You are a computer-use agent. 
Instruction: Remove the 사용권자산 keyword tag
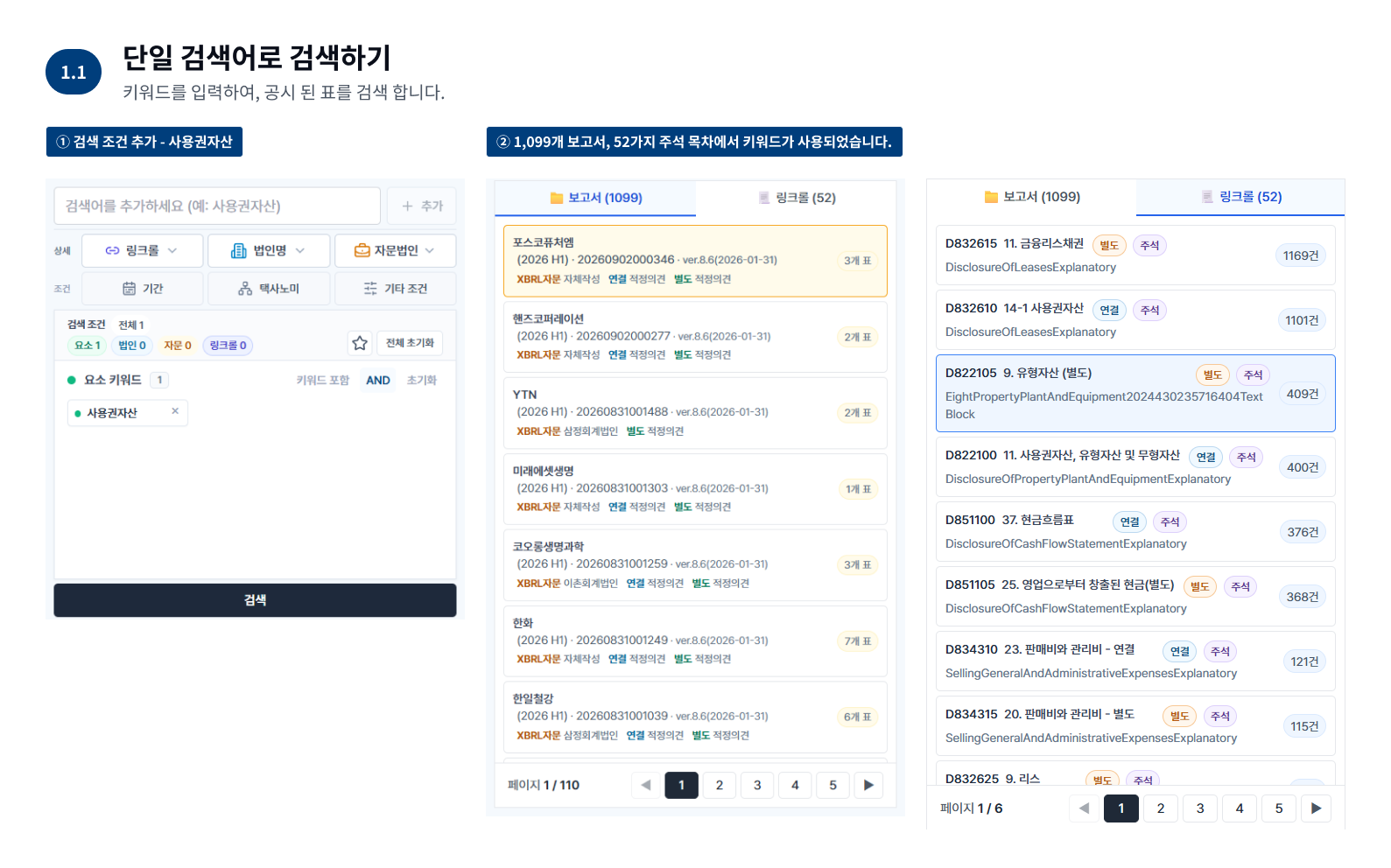tap(175, 411)
